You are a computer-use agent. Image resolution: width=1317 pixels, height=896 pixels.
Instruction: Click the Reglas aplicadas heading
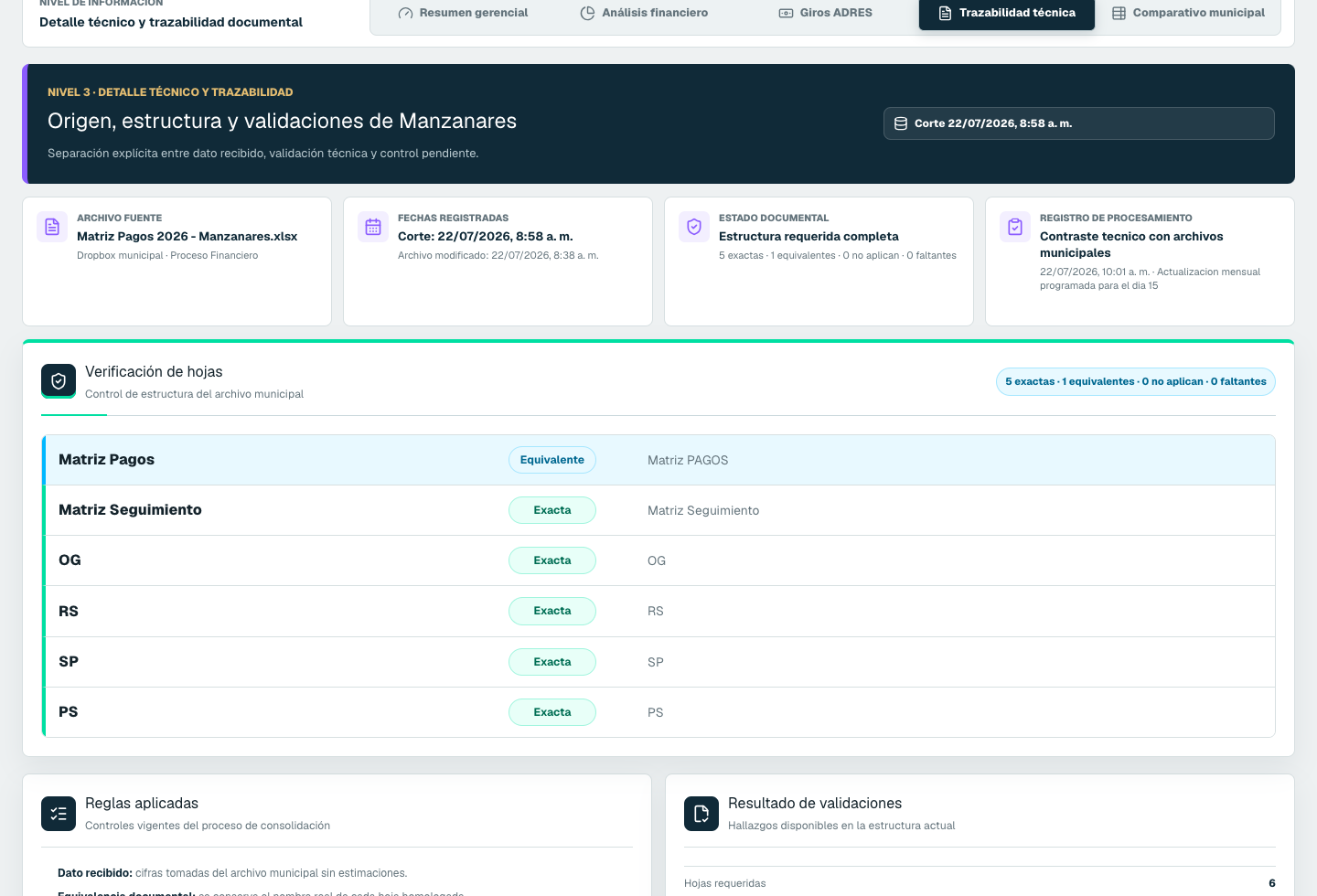[142, 803]
